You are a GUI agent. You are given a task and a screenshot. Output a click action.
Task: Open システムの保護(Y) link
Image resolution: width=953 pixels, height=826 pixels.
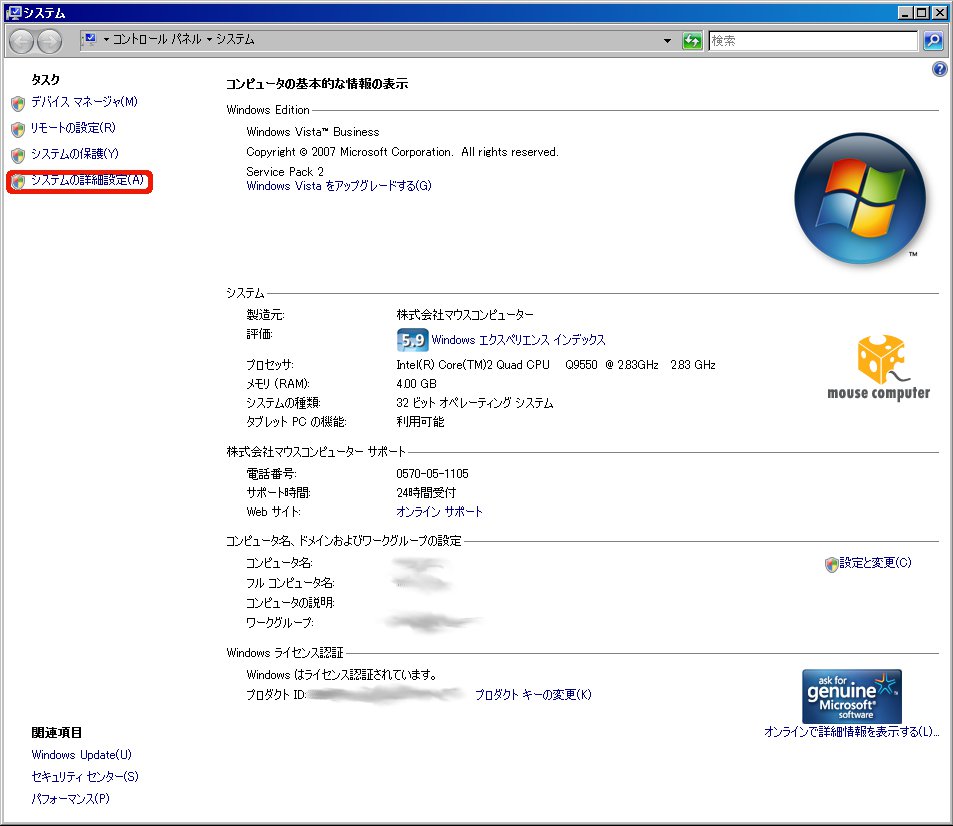[75, 154]
